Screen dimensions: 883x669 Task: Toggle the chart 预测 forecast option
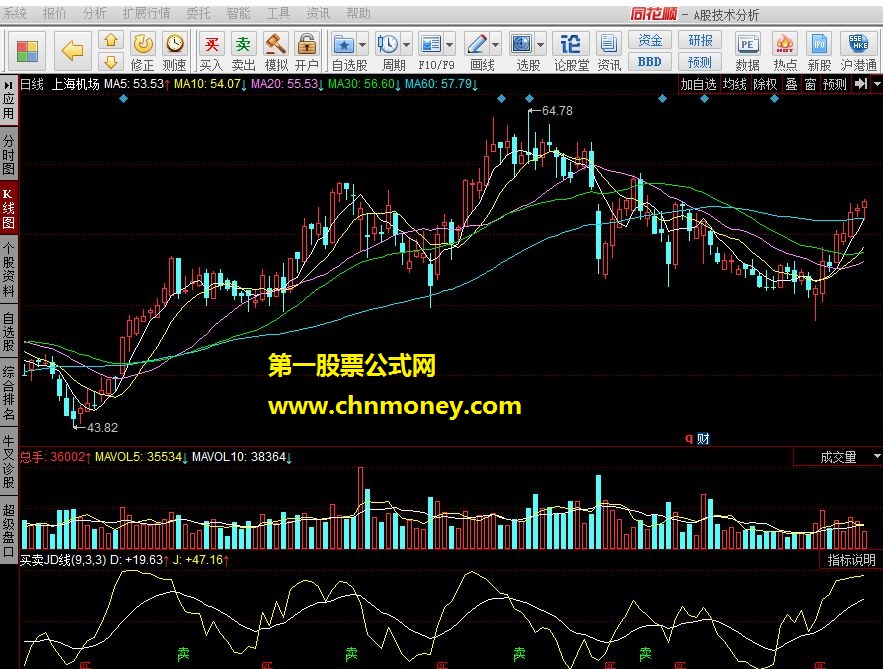point(835,84)
